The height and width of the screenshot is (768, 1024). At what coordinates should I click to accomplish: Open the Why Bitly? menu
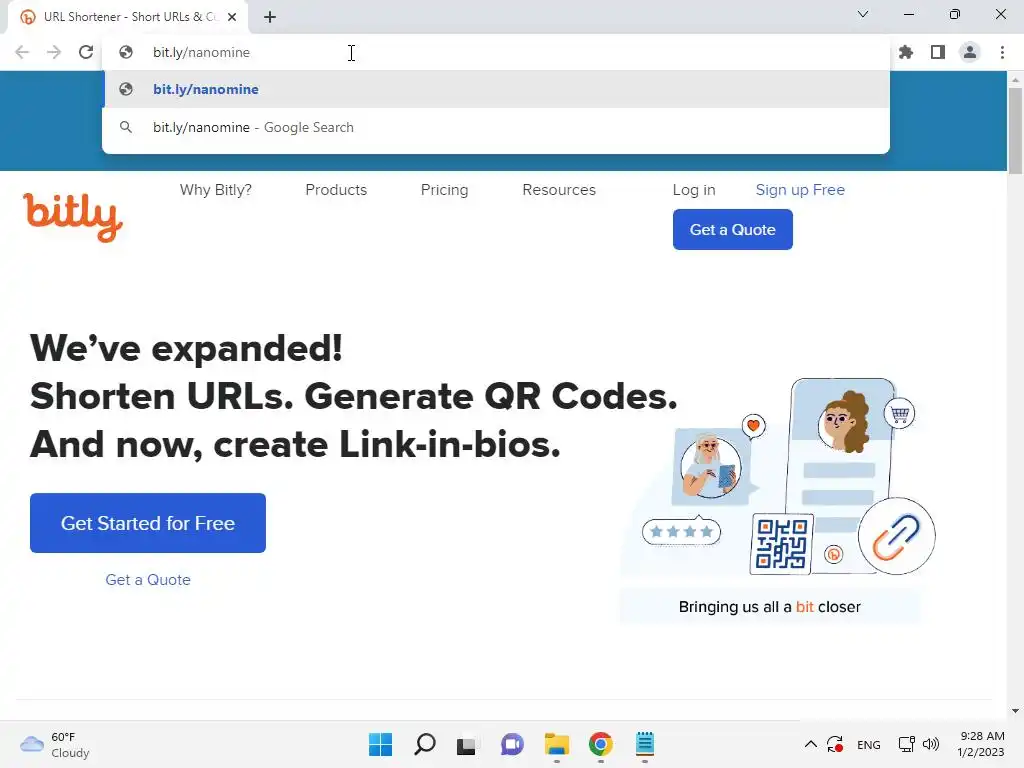(216, 190)
